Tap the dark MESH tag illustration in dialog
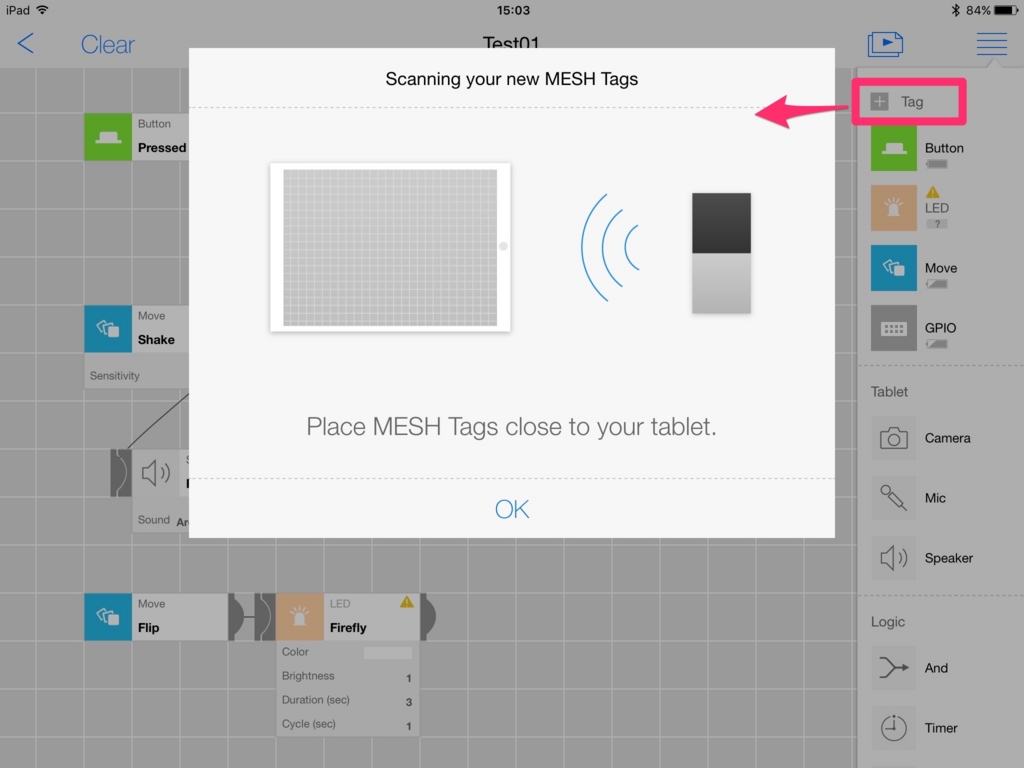 (x=721, y=253)
